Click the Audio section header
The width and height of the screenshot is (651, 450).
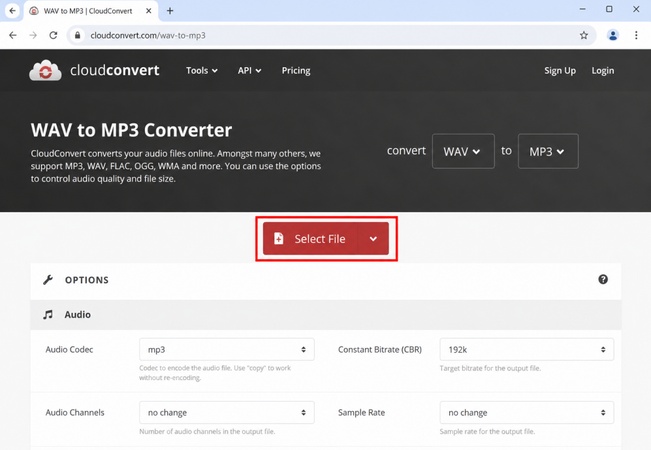(x=326, y=314)
